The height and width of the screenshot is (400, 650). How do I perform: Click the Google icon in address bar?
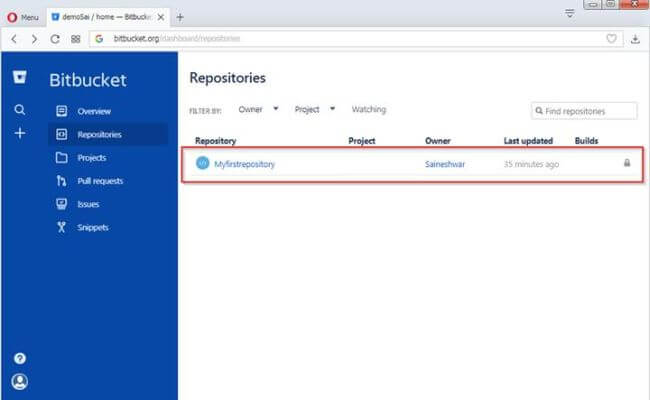(x=99, y=39)
